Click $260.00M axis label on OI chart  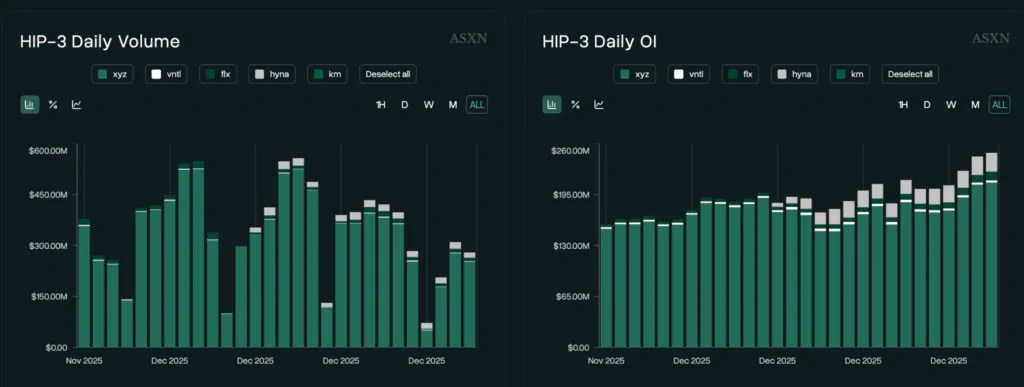coord(570,151)
